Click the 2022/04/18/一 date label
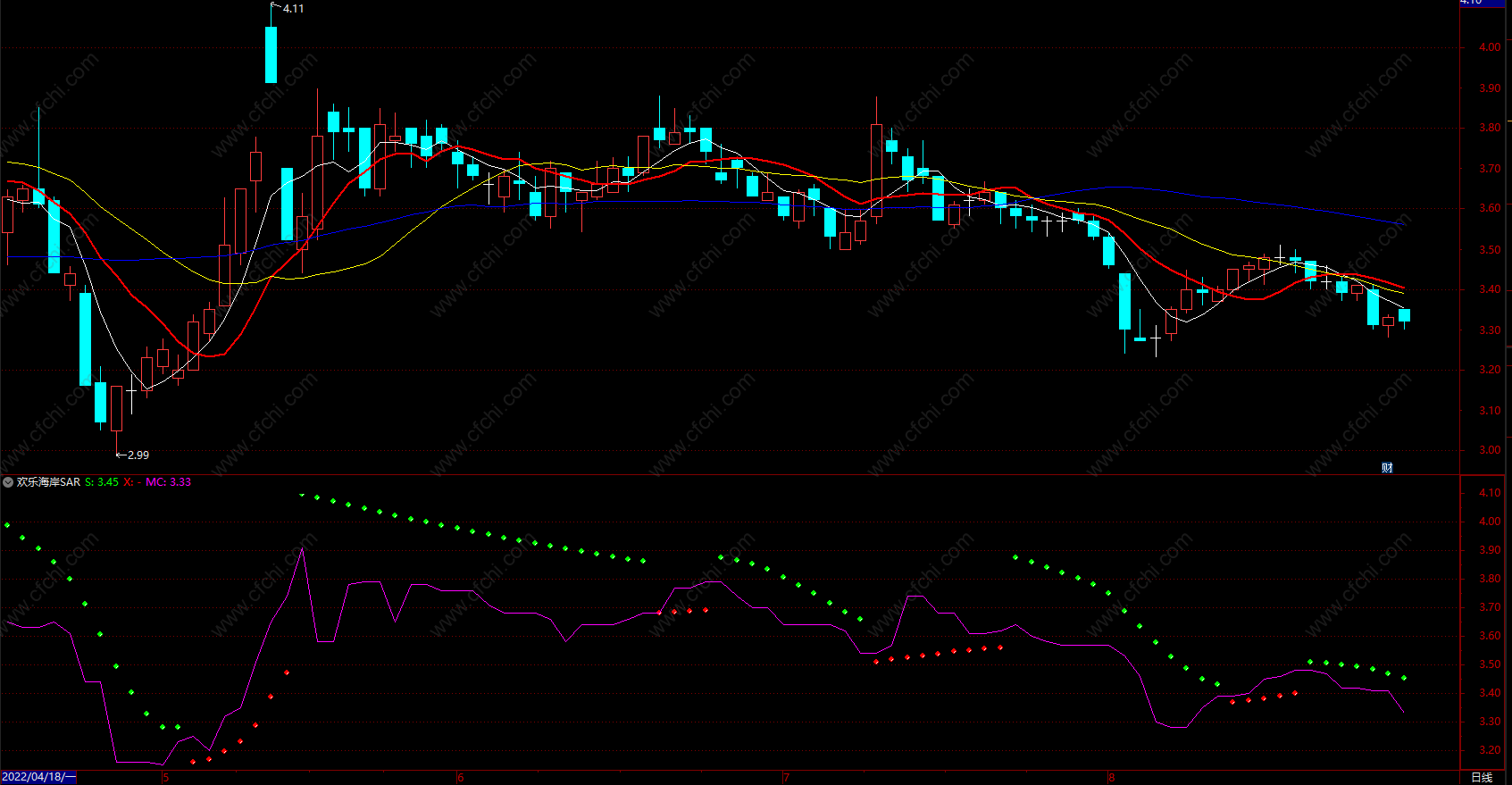 pos(38,778)
